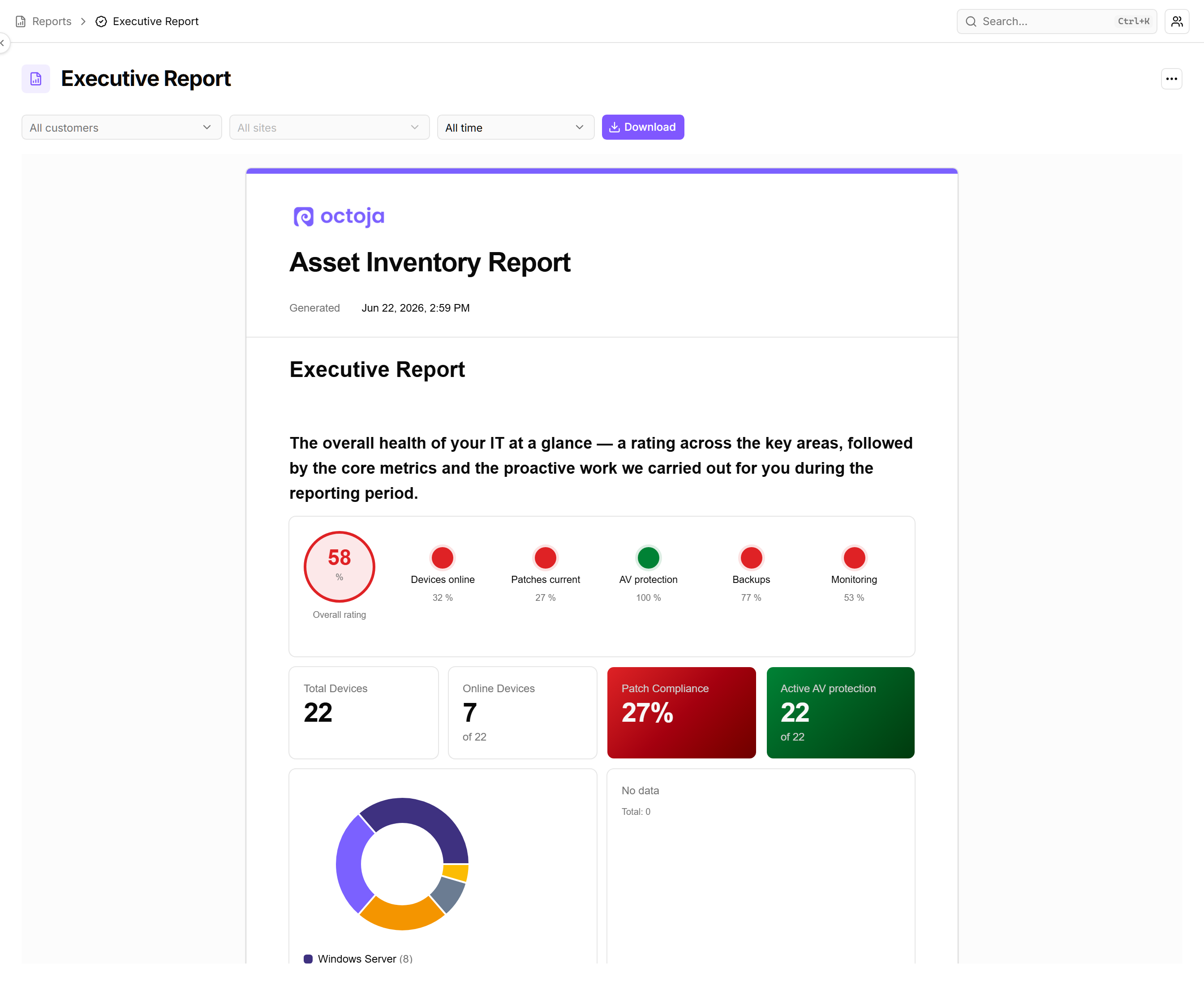Click the 'Overall rating' label
This screenshot has width=1204, height=985.
pyautogui.click(x=340, y=615)
